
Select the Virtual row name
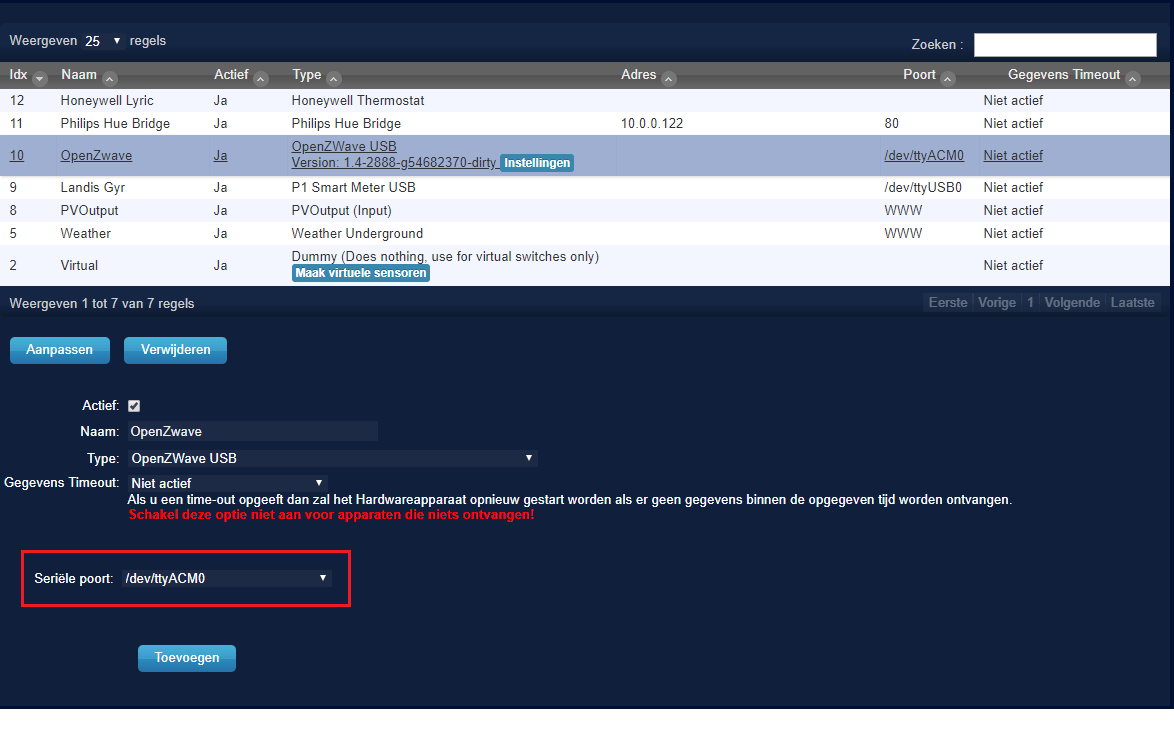[79, 266]
